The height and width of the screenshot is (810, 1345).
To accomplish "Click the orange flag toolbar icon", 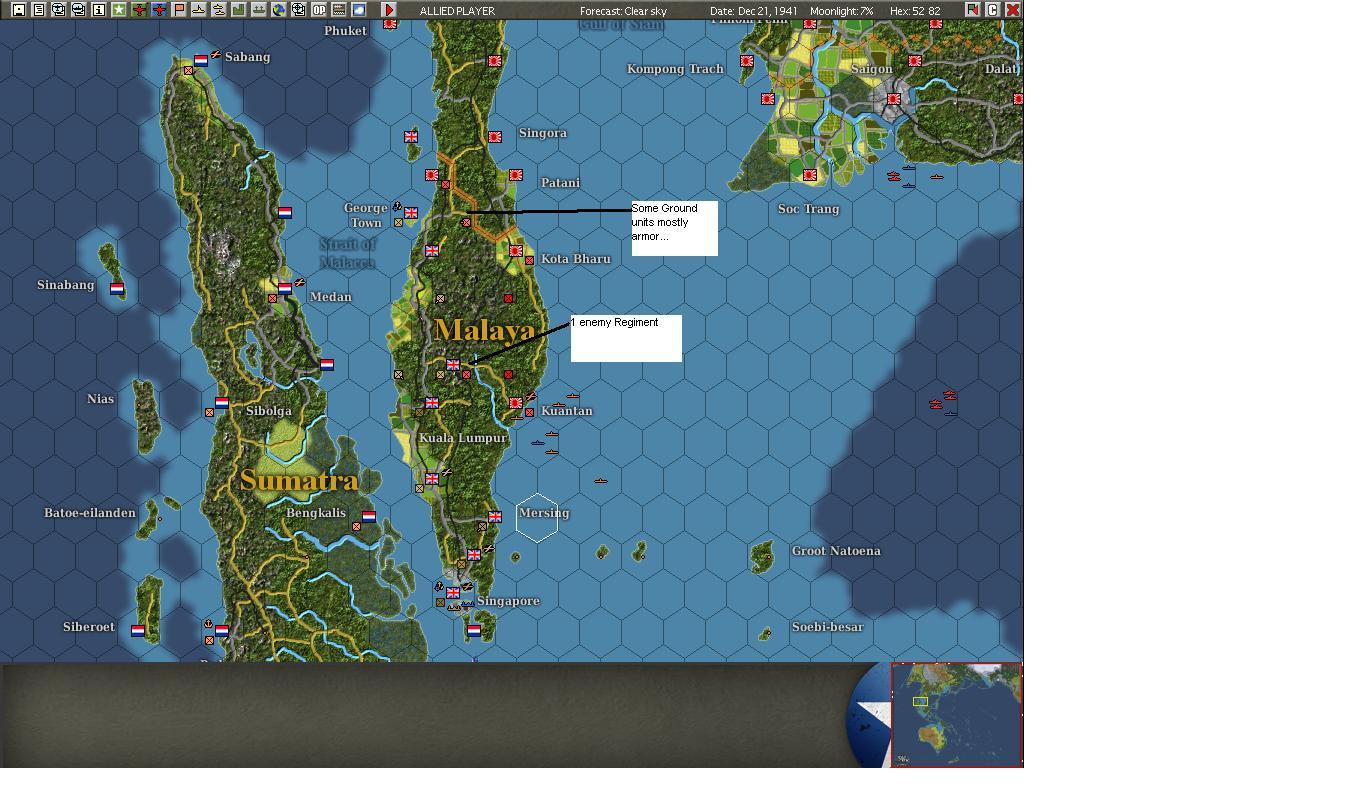I will 179,10.
